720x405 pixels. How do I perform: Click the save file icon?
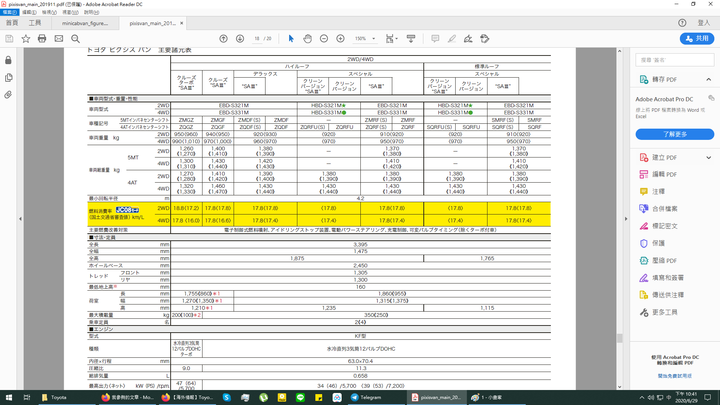pos(9,39)
